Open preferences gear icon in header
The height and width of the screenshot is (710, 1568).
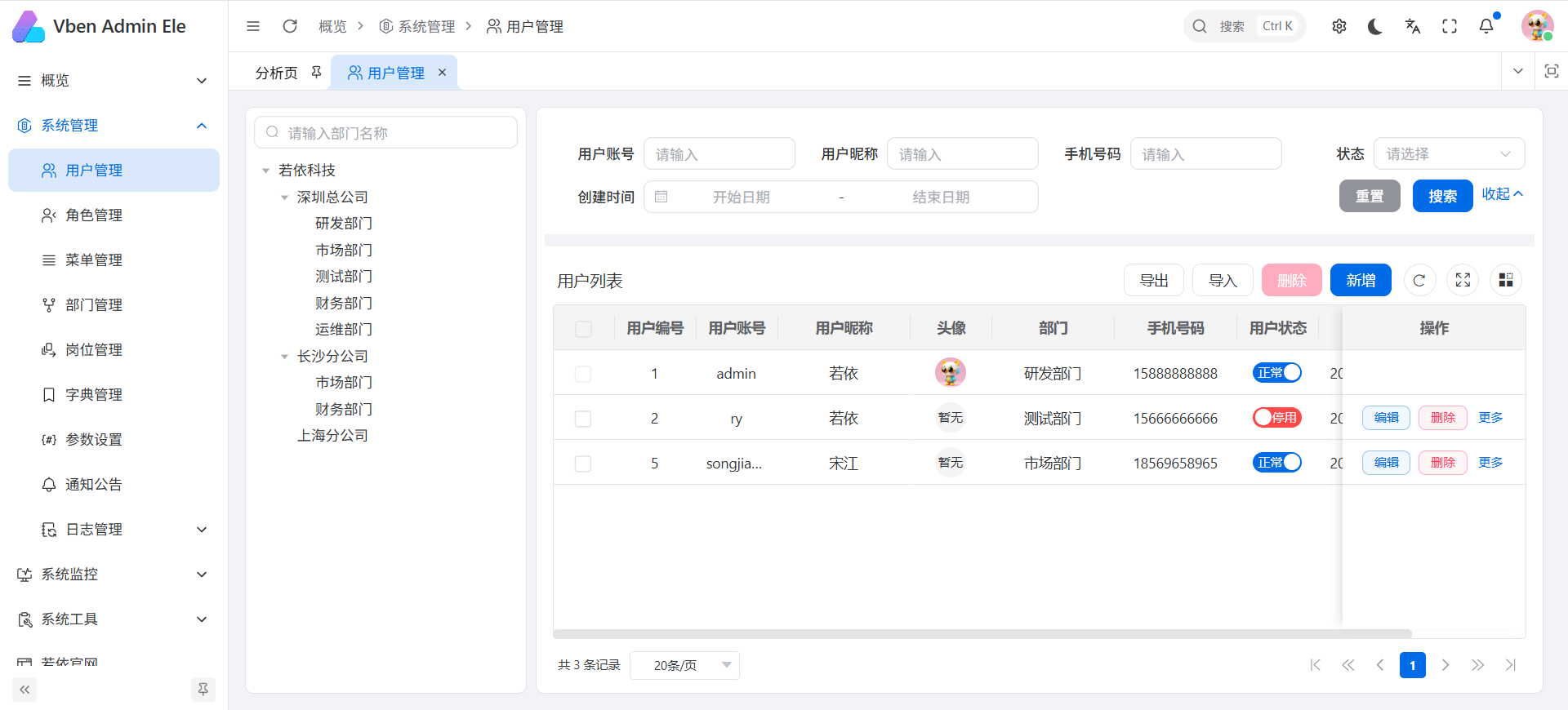coord(1339,26)
